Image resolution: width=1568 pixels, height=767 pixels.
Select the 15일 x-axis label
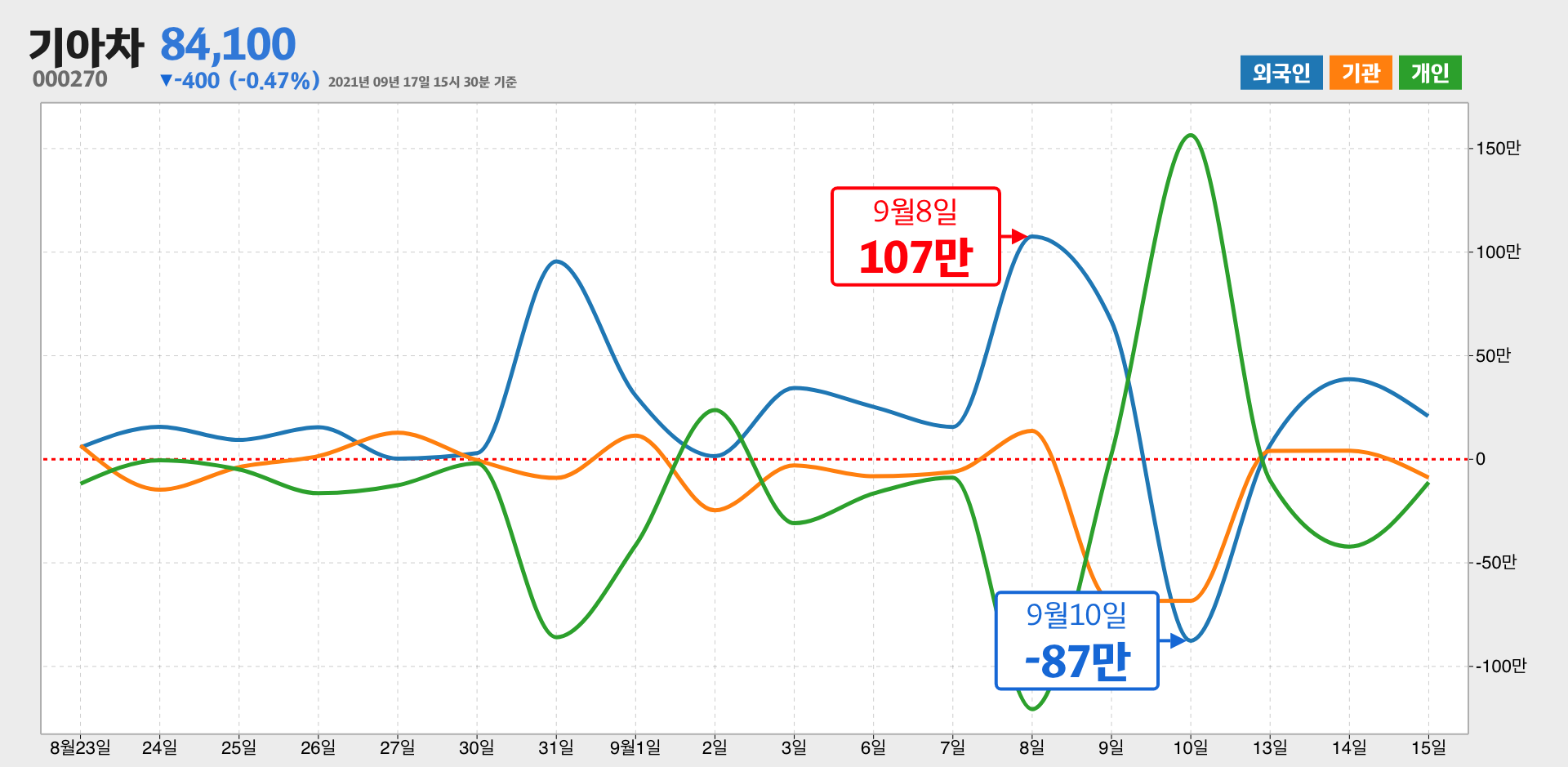pos(1428,747)
